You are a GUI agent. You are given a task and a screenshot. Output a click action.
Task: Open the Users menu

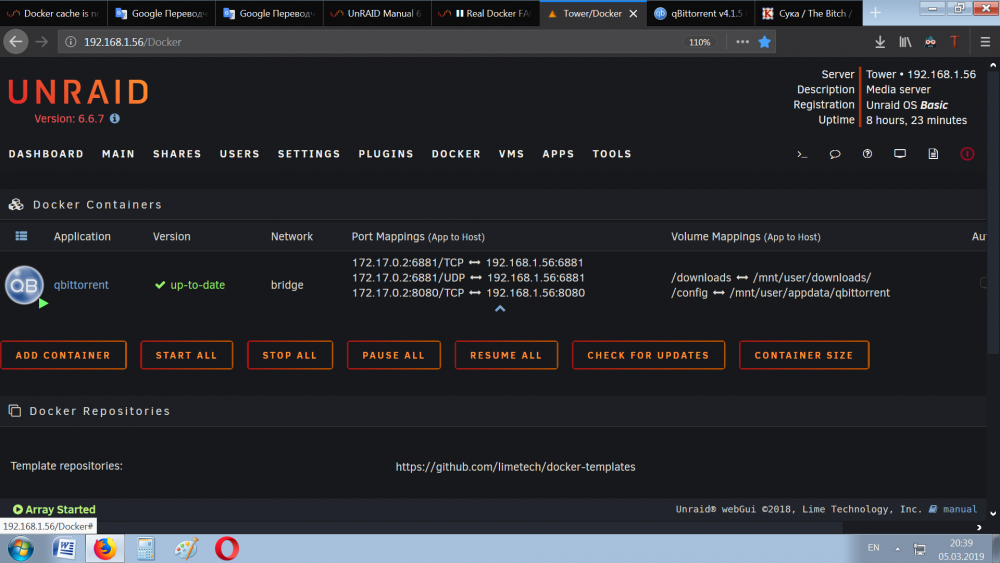click(240, 154)
